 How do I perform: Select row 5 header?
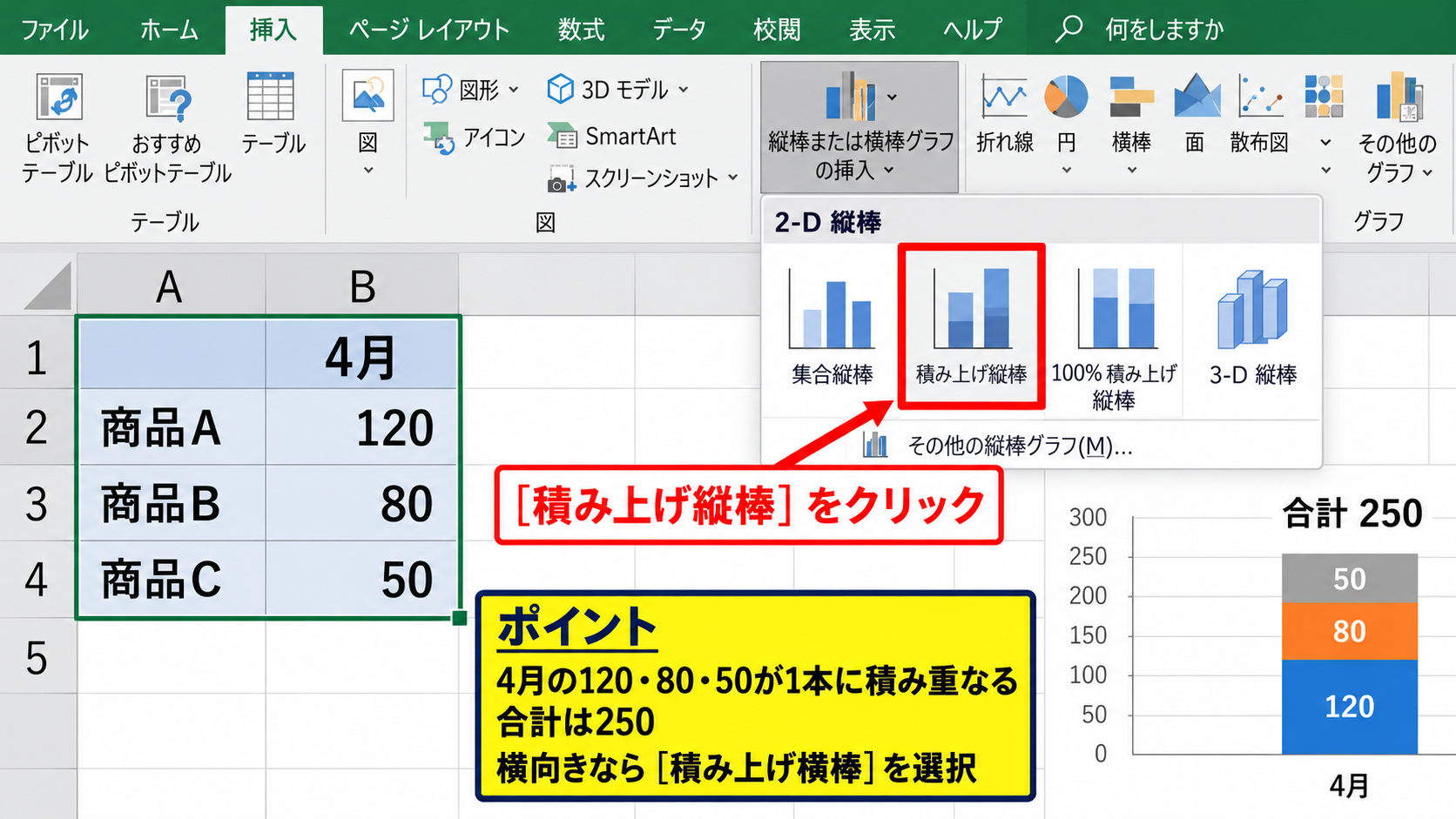(37, 657)
